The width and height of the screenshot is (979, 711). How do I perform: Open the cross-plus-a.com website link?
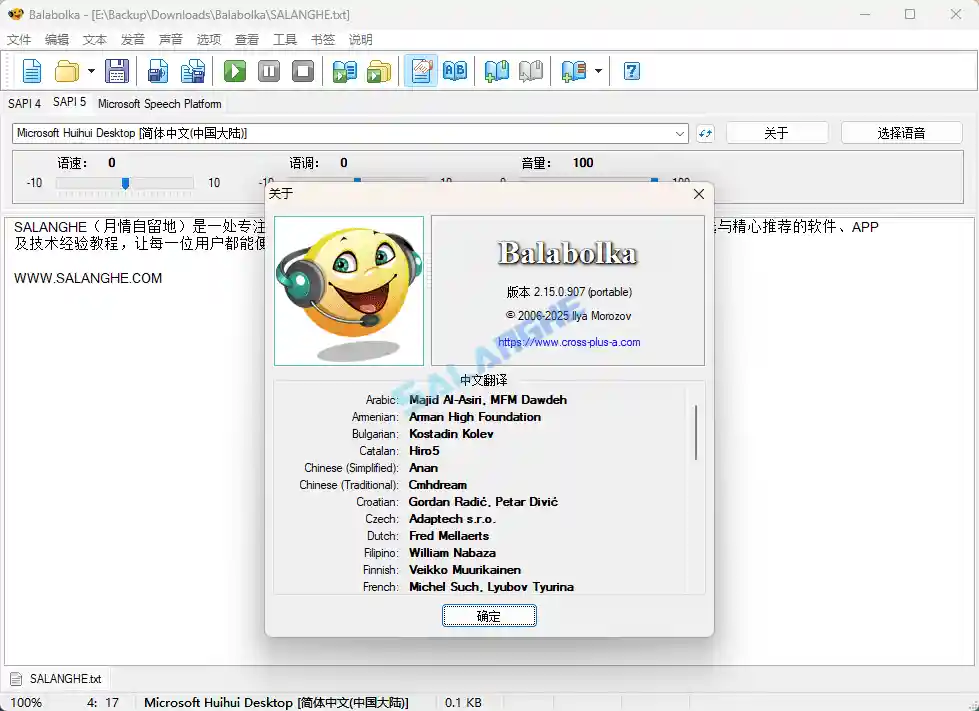[569, 342]
